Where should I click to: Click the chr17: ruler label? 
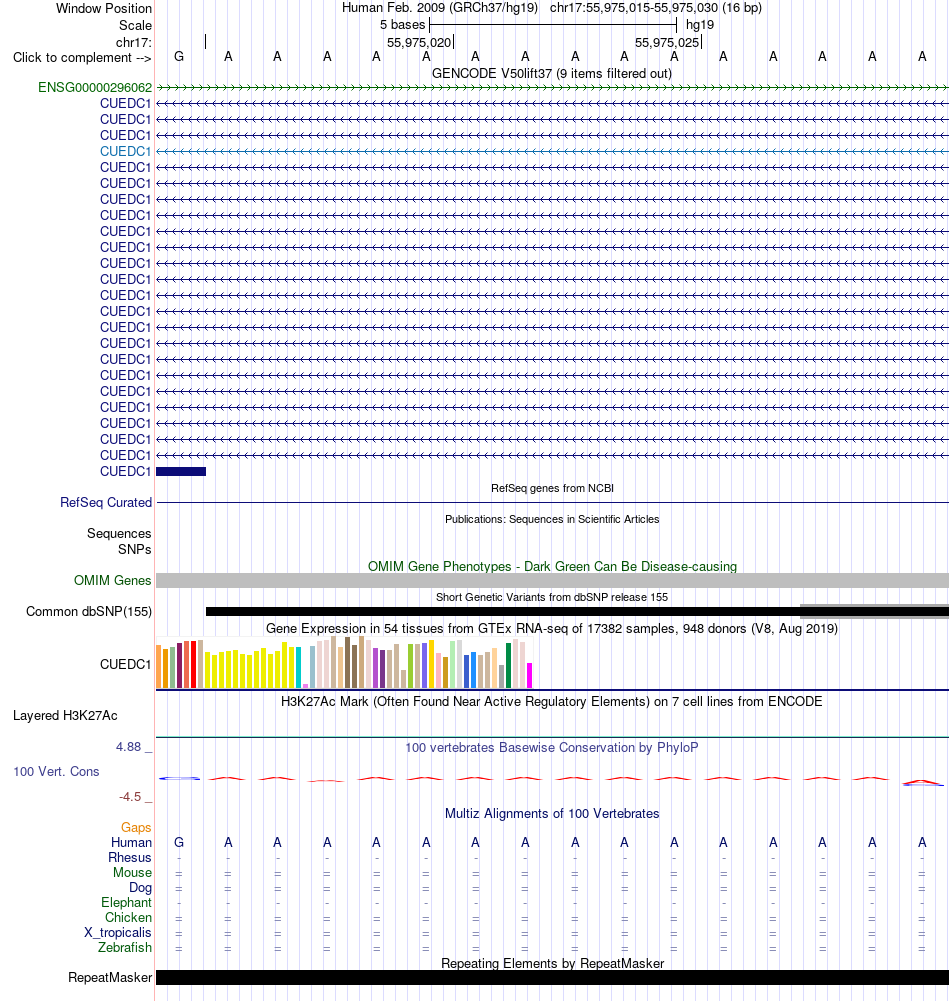134,42
